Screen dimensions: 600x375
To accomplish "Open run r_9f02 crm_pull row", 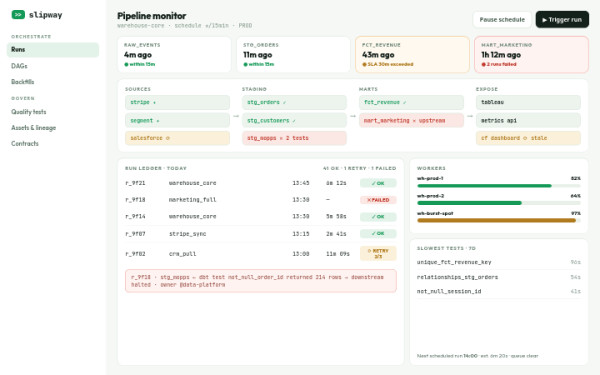I will (261, 254).
